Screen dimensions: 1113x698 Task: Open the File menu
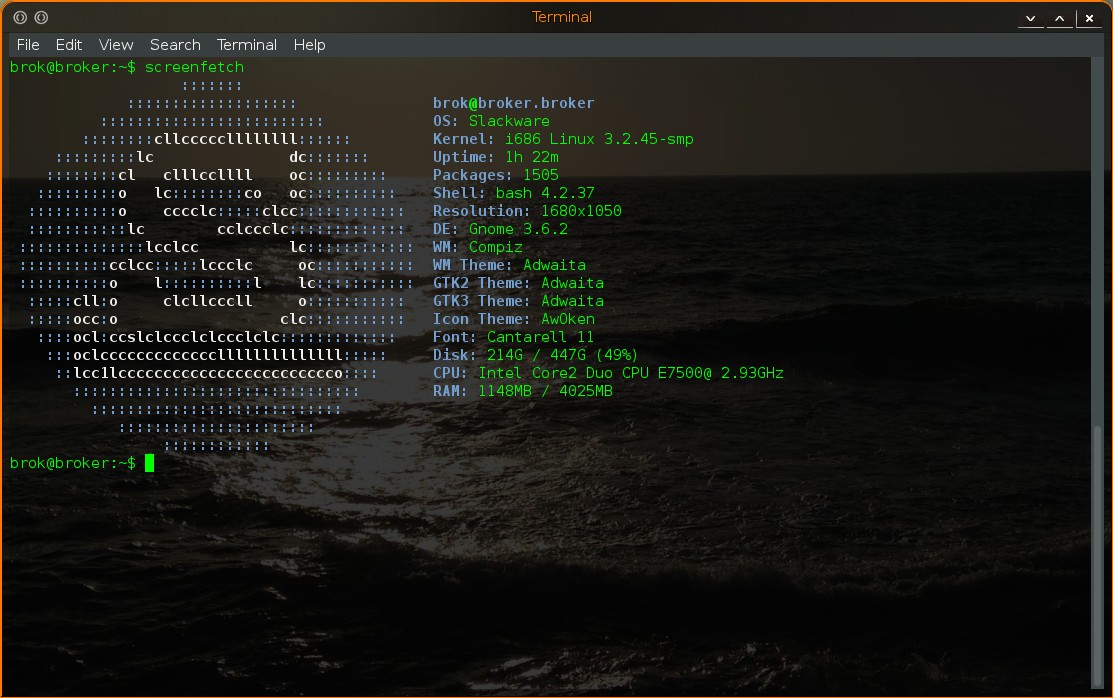point(28,45)
